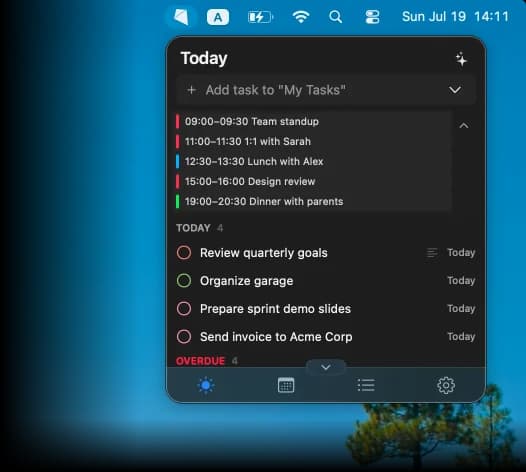Open Spotlight search in menu bar
Screen dimensions: 526x472
pos(335,16)
